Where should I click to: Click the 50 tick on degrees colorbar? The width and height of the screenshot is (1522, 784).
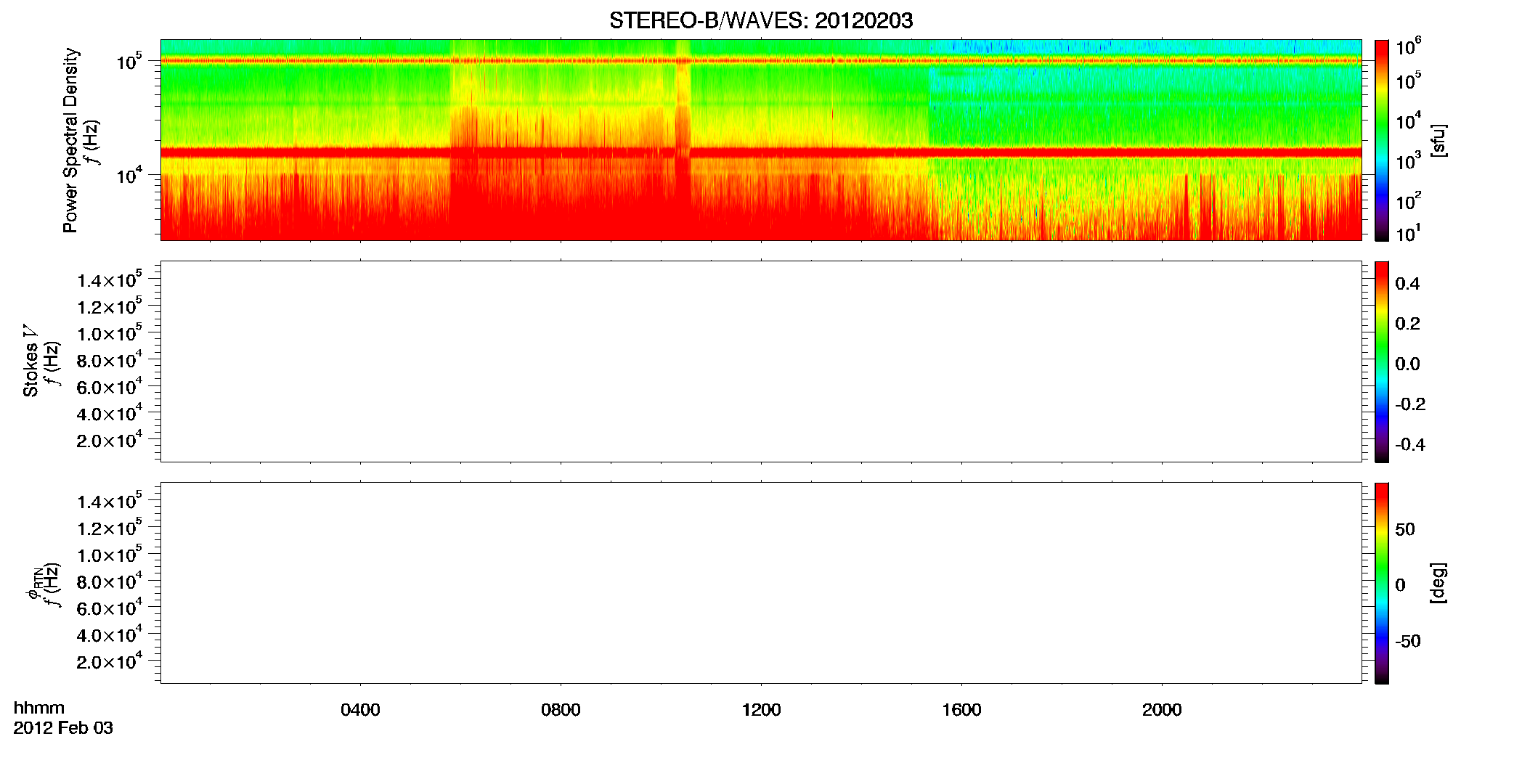pyautogui.click(x=1405, y=529)
